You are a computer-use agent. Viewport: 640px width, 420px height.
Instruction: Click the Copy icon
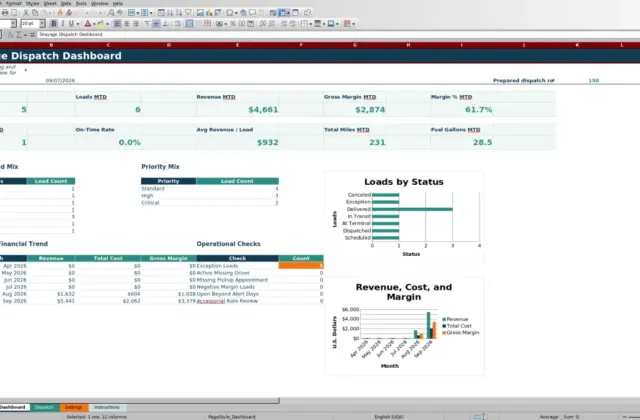[35, 13]
